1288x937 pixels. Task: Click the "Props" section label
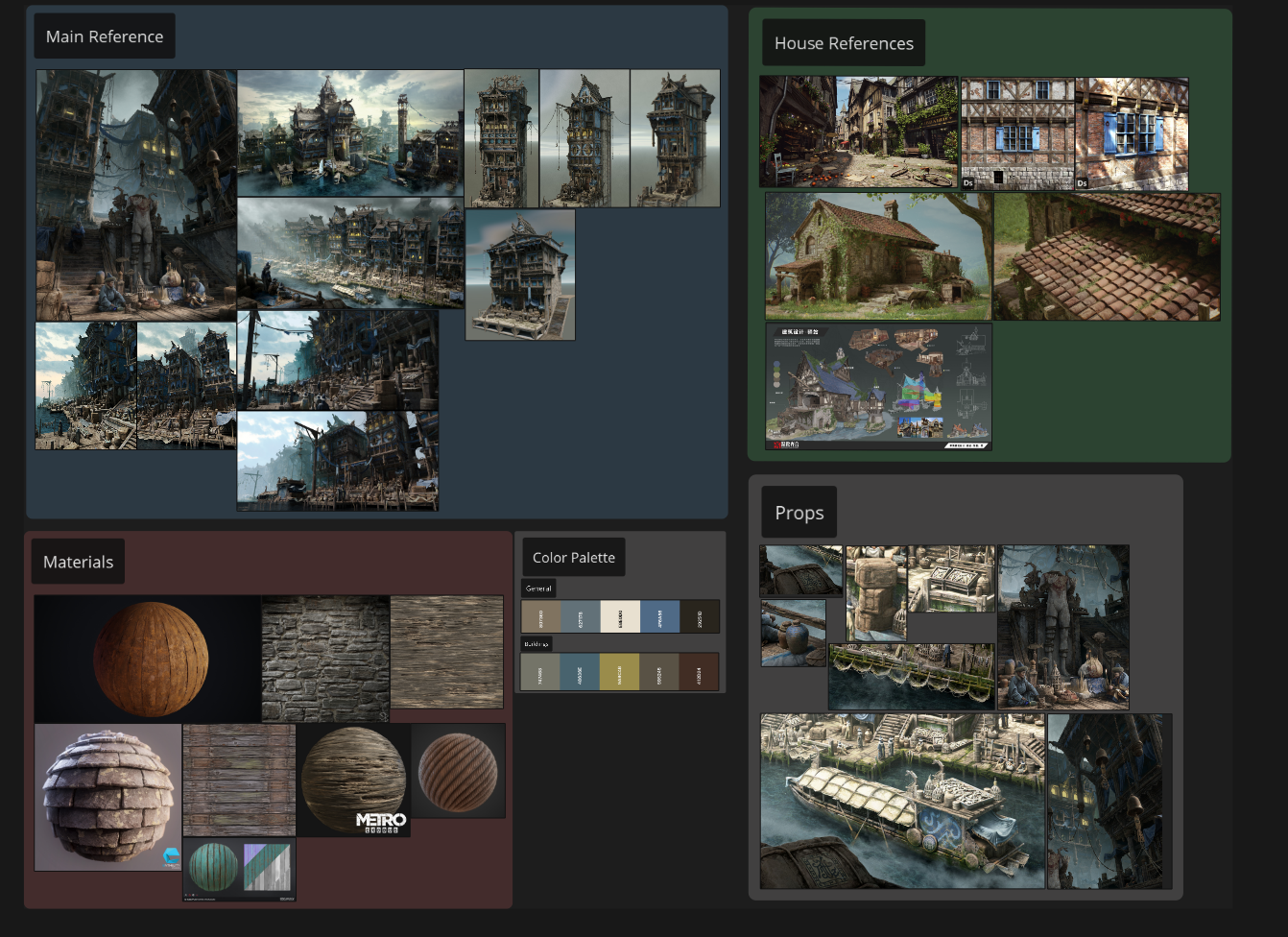pyautogui.click(x=799, y=513)
